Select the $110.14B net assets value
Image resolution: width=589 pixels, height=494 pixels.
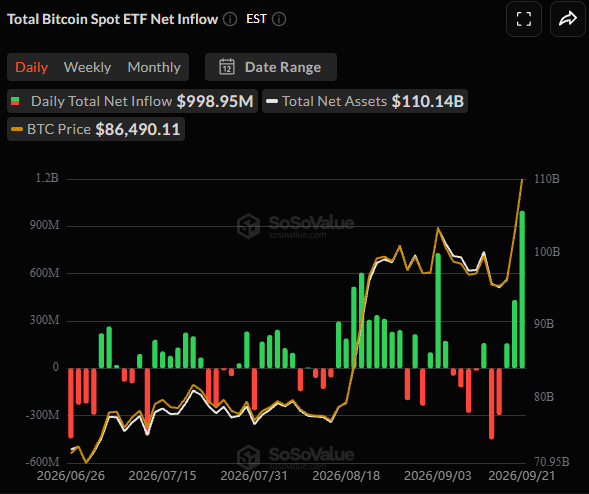point(428,101)
